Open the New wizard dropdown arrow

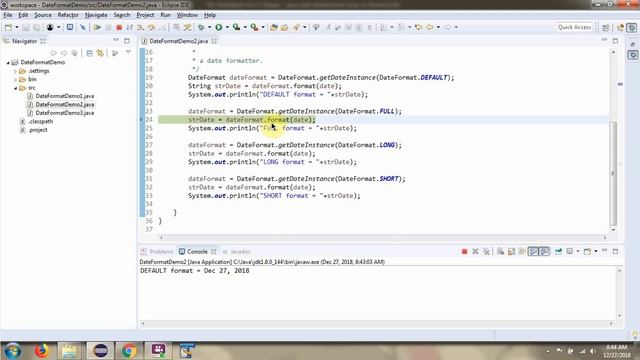click(x=17, y=27)
